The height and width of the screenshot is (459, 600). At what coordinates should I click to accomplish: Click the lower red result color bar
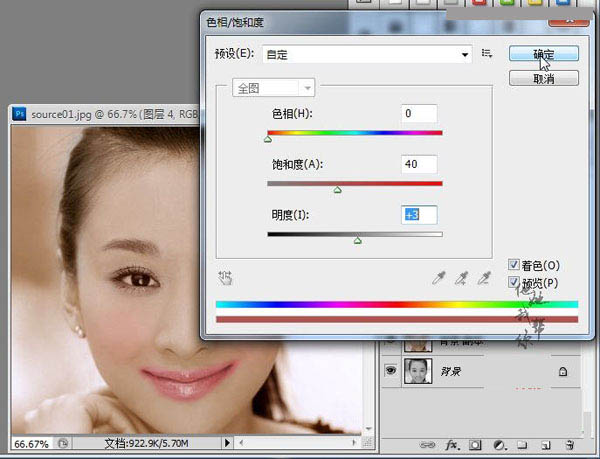coord(397,319)
